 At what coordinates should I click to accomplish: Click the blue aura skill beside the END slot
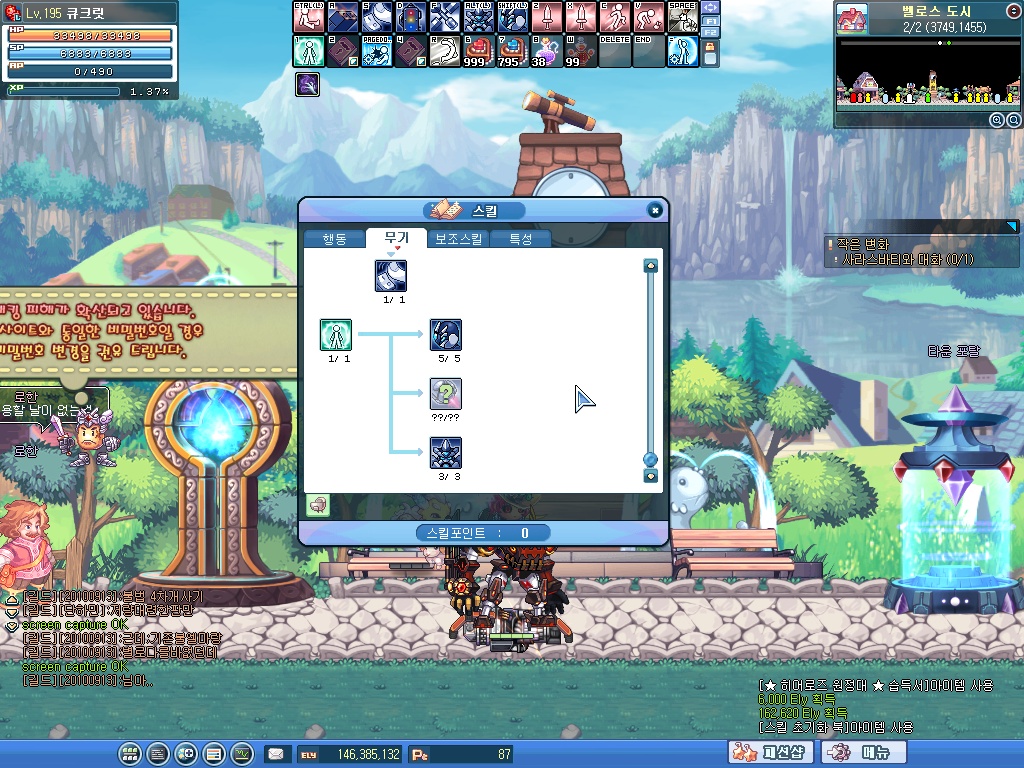point(682,51)
